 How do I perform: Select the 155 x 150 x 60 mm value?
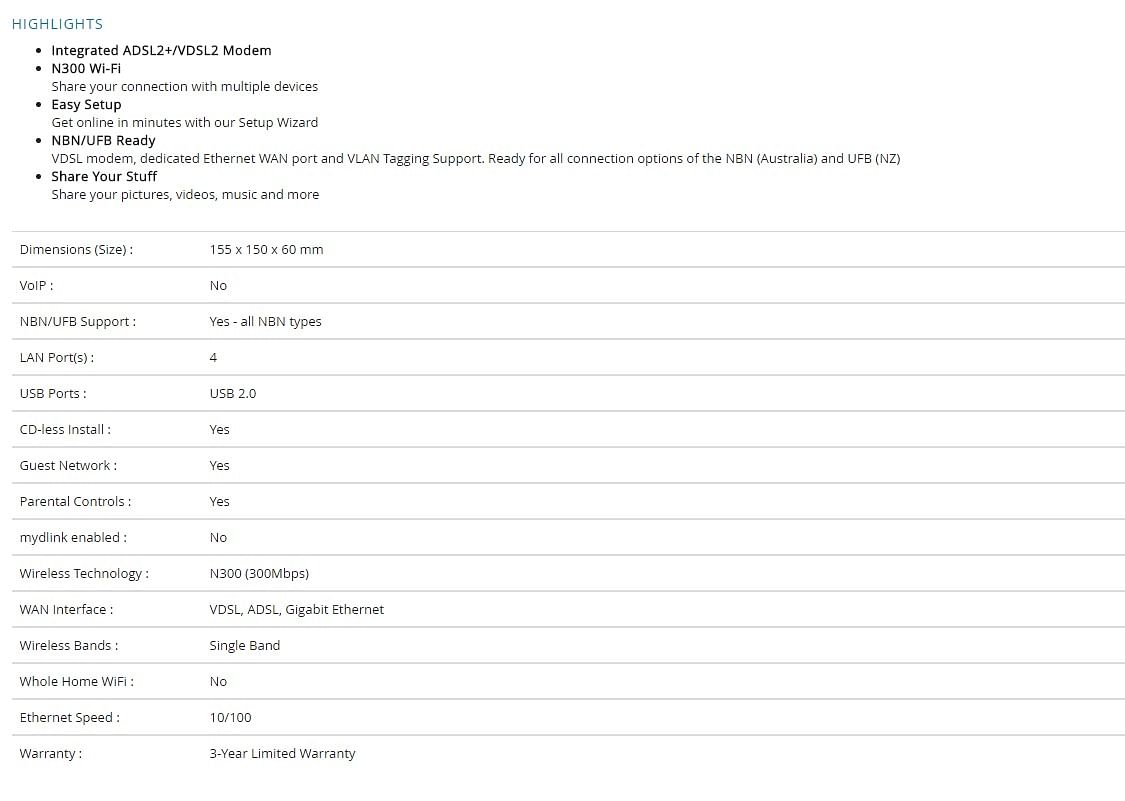[266, 250]
